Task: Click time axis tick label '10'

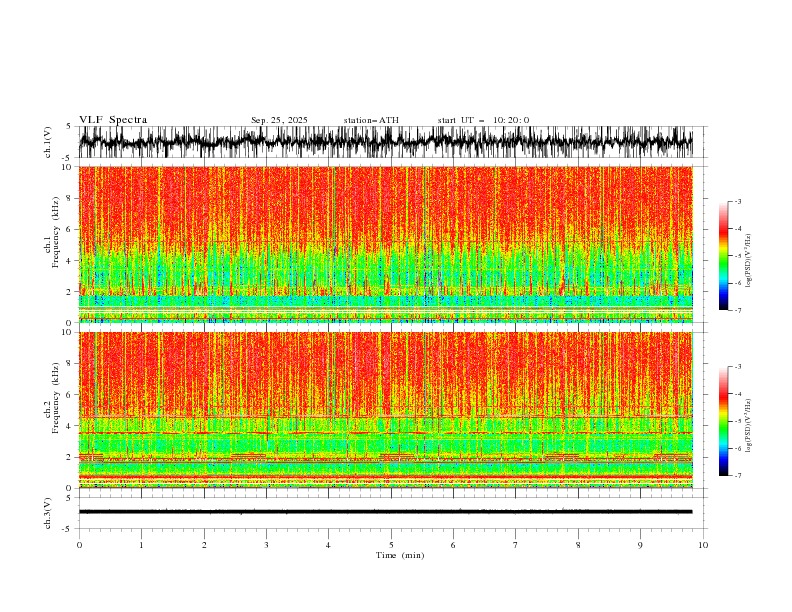Action: pyautogui.click(x=703, y=545)
